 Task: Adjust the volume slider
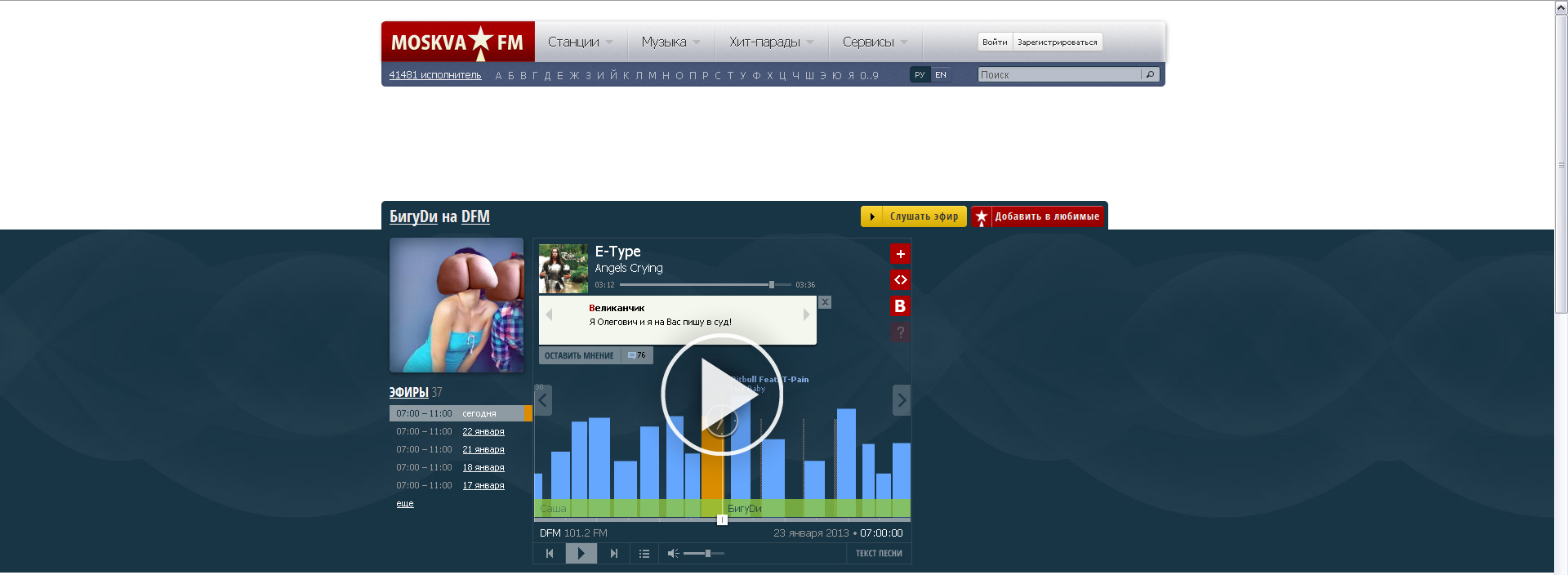click(704, 554)
